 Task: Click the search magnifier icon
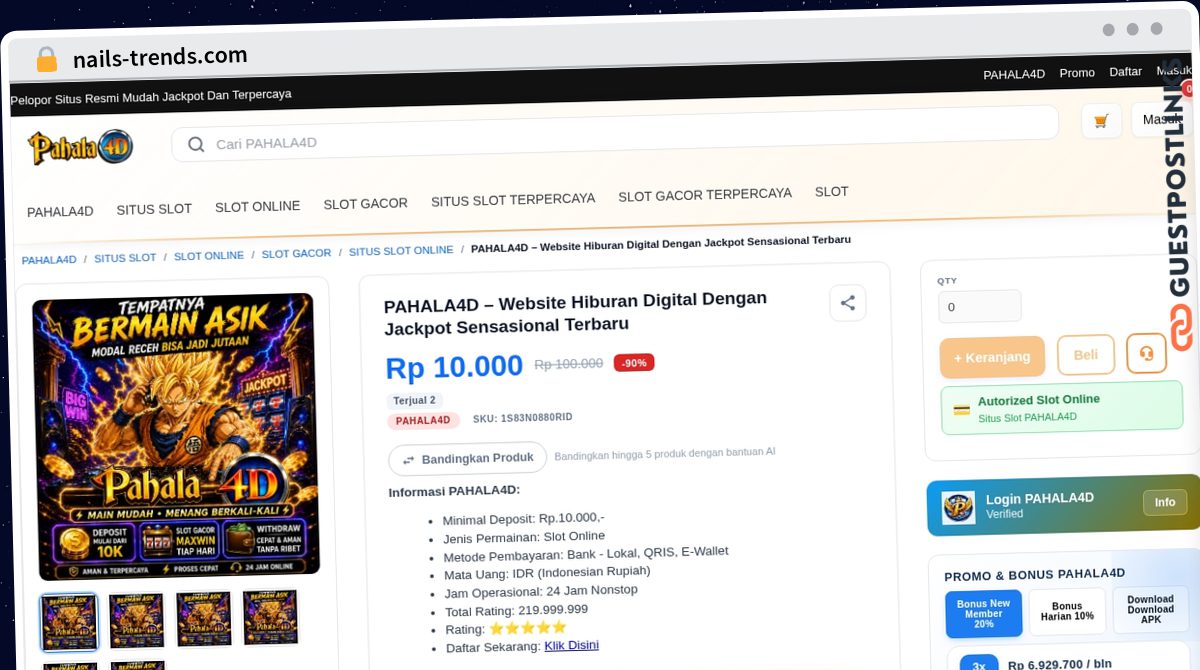[196, 144]
